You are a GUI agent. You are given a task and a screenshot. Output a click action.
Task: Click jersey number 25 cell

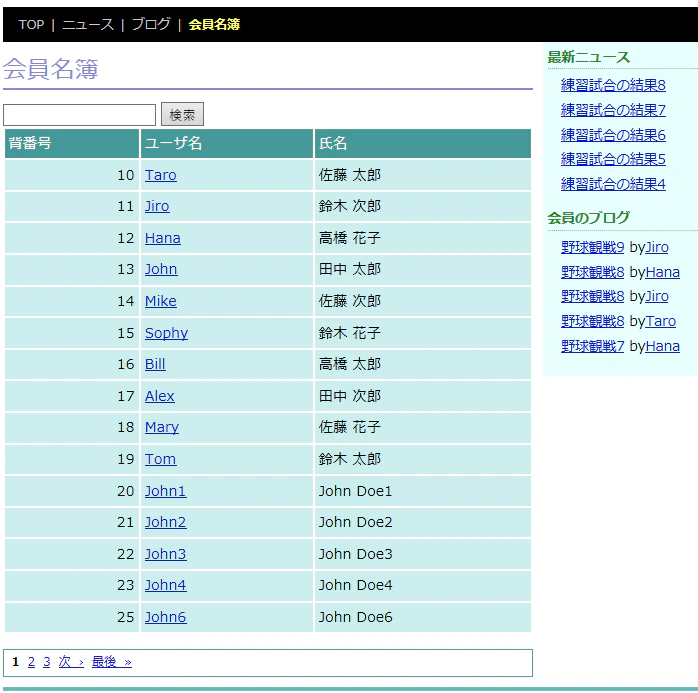coord(72,617)
